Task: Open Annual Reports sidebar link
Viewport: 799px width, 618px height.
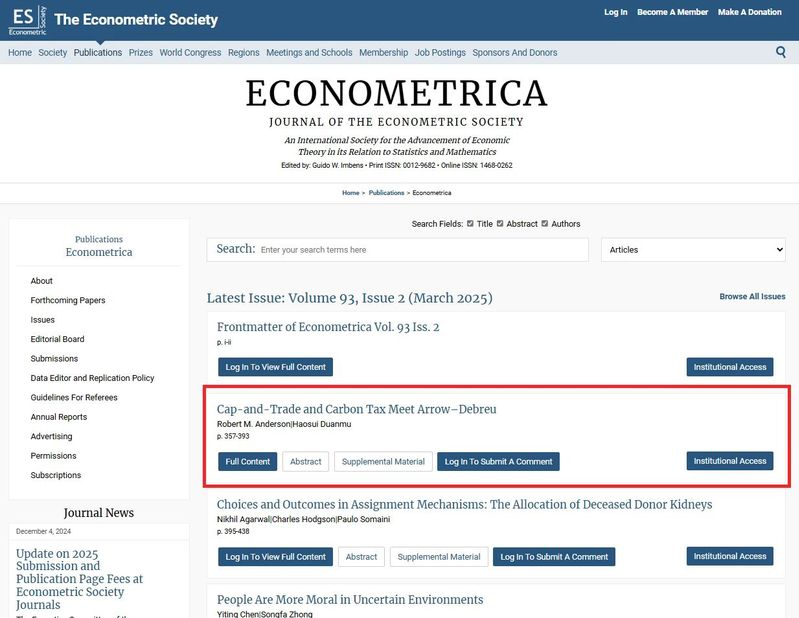Action: click(x=59, y=416)
